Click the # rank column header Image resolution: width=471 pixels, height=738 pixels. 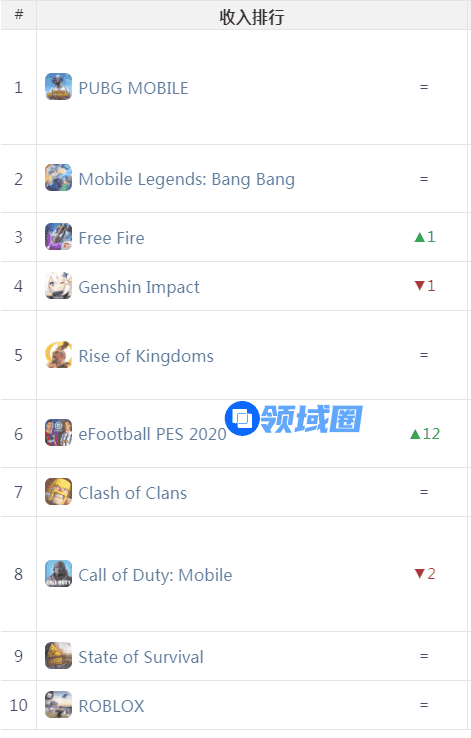click(x=19, y=15)
